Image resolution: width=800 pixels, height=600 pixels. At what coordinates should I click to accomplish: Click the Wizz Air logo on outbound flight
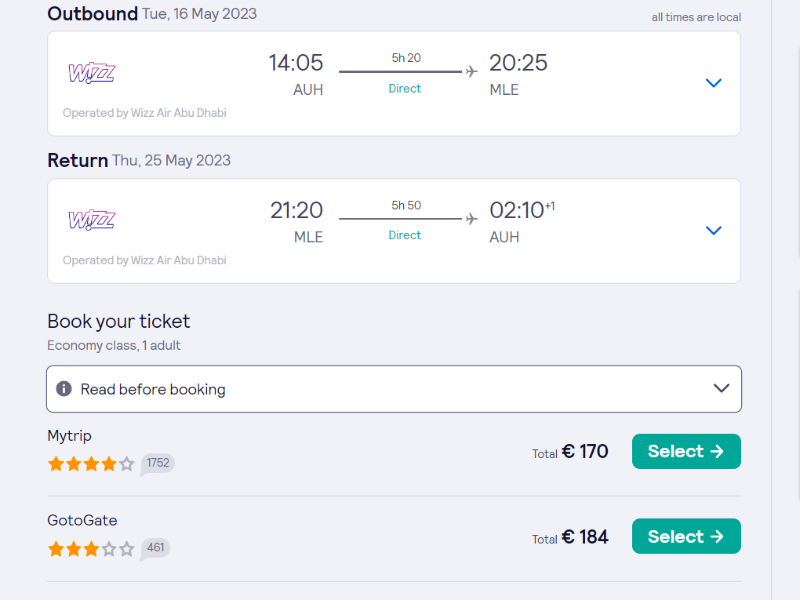point(91,73)
